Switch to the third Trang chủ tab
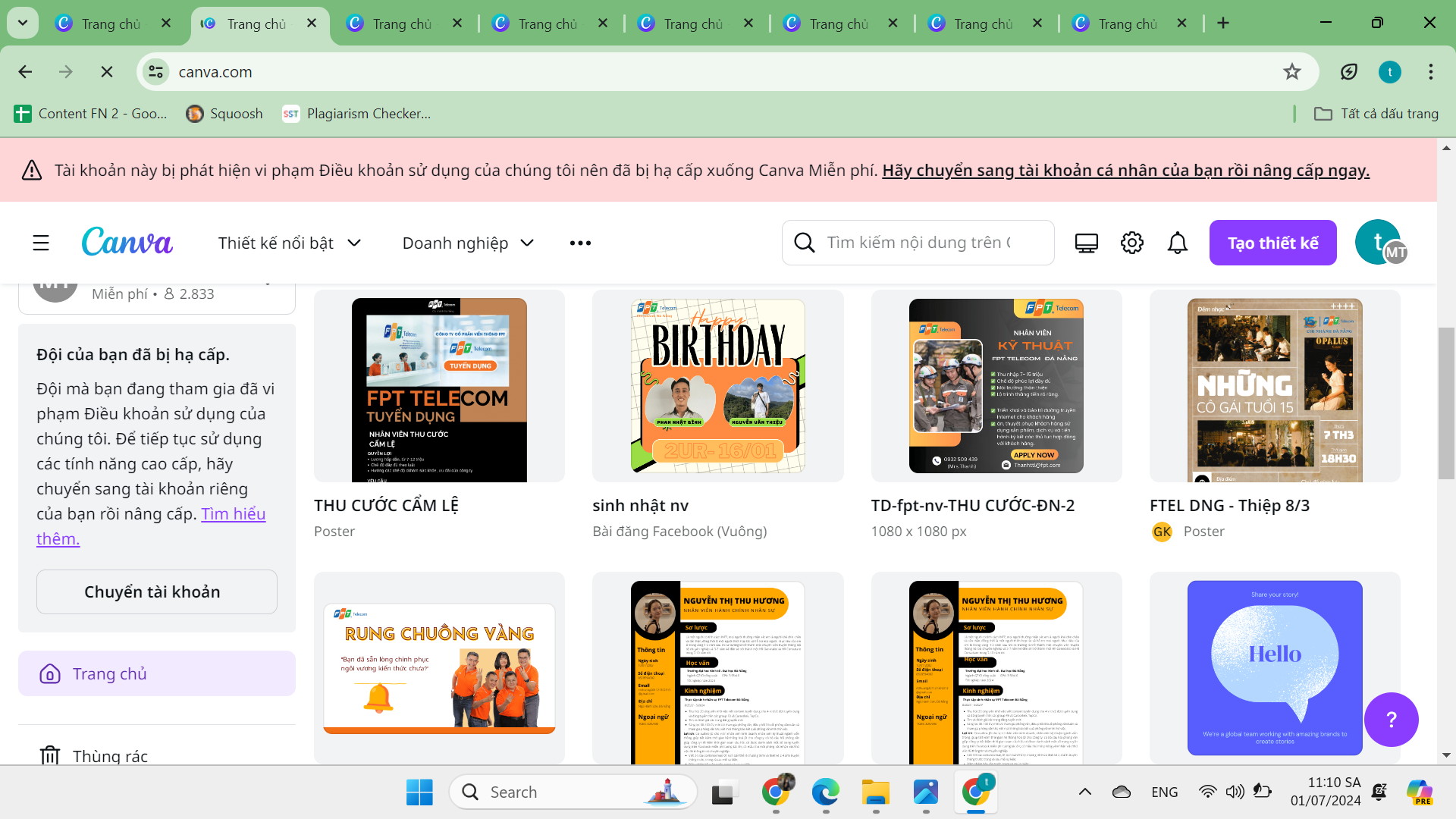Image resolution: width=1456 pixels, height=819 pixels. 402,24
